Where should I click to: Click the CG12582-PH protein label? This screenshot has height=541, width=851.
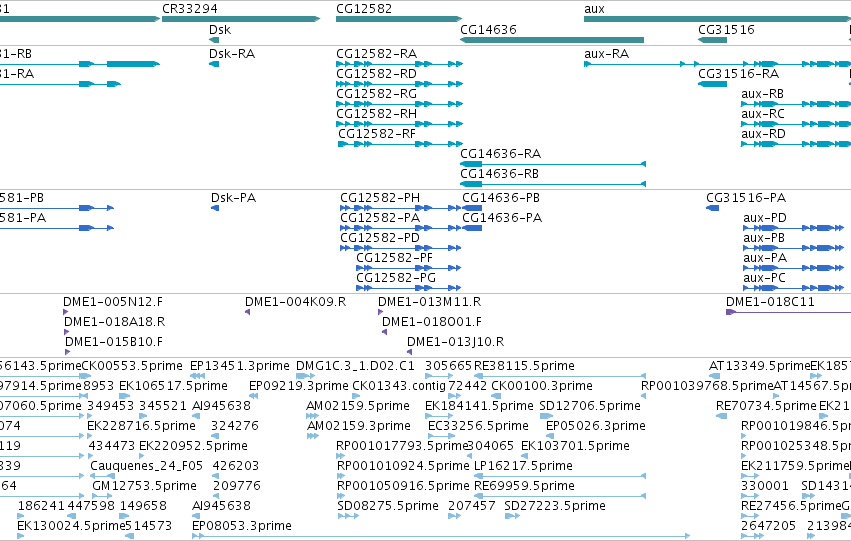point(380,198)
